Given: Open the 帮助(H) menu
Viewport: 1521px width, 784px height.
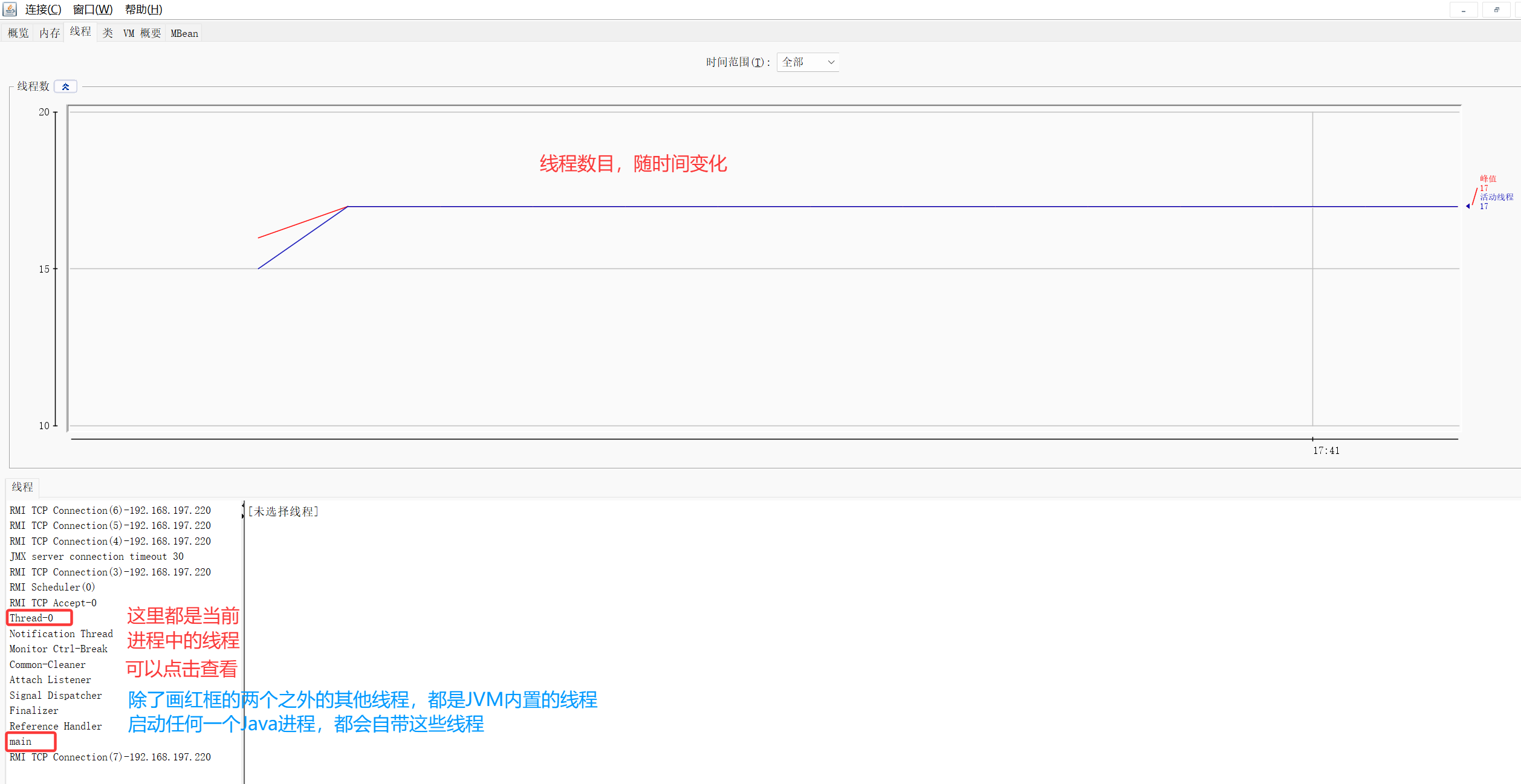Looking at the screenshot, I should [x=143, y=10].
